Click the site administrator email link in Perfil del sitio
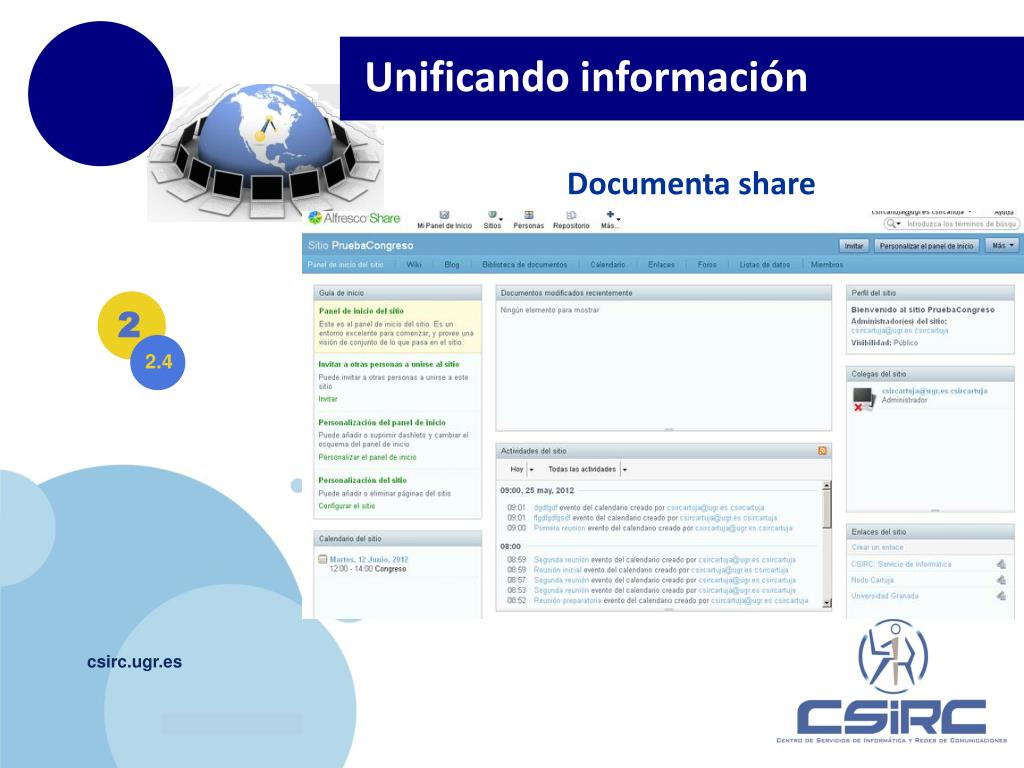Screen dimensions: 1024x768 (899, 330)
